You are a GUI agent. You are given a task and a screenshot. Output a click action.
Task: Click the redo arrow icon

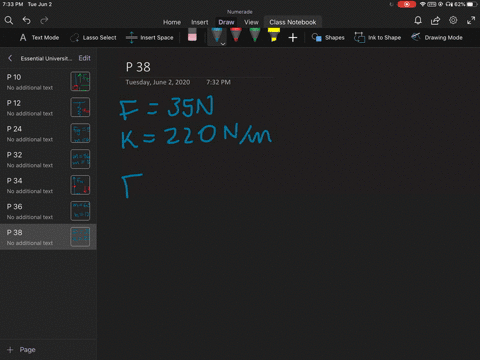[x=44, y=20]
